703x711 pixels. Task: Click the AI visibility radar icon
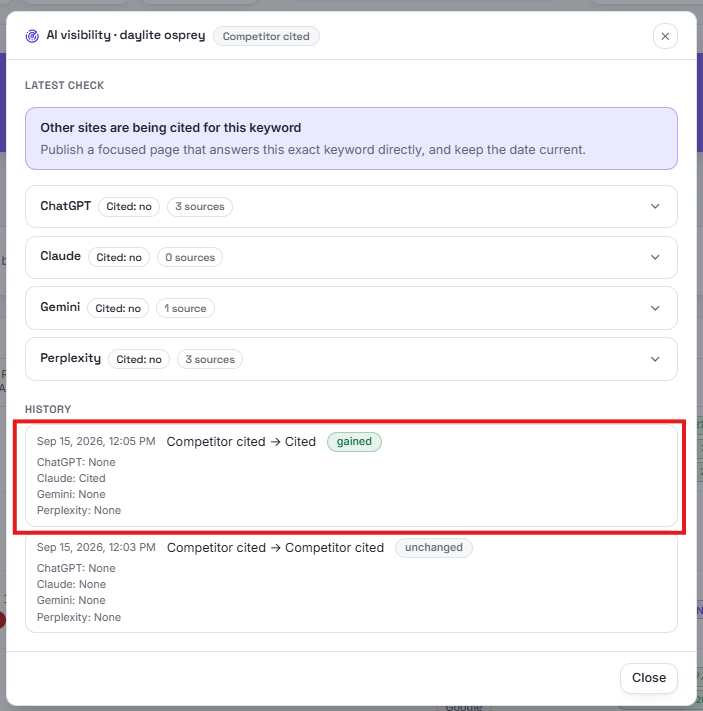[32, 36]
